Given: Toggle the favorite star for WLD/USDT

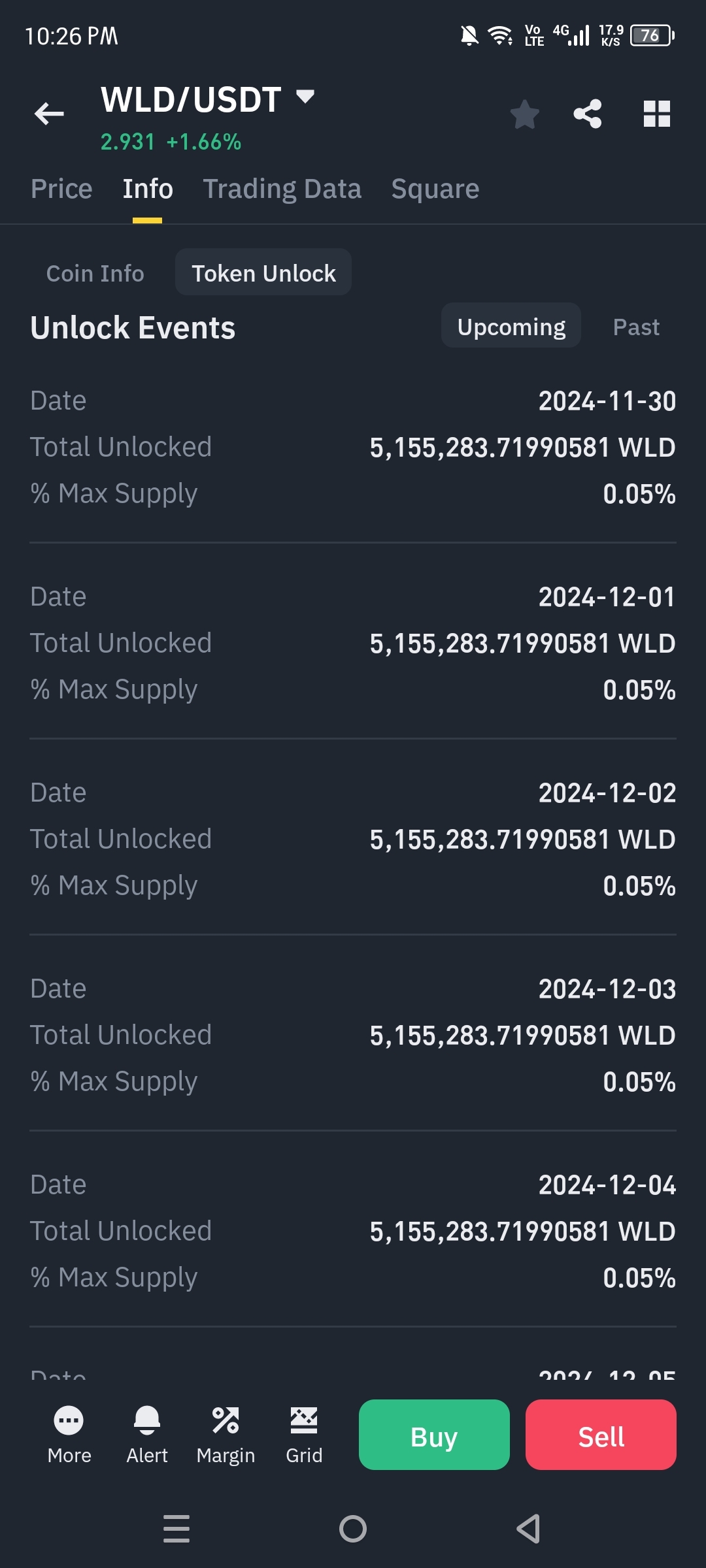Looking at the screenshot, I should click(524, 114).
